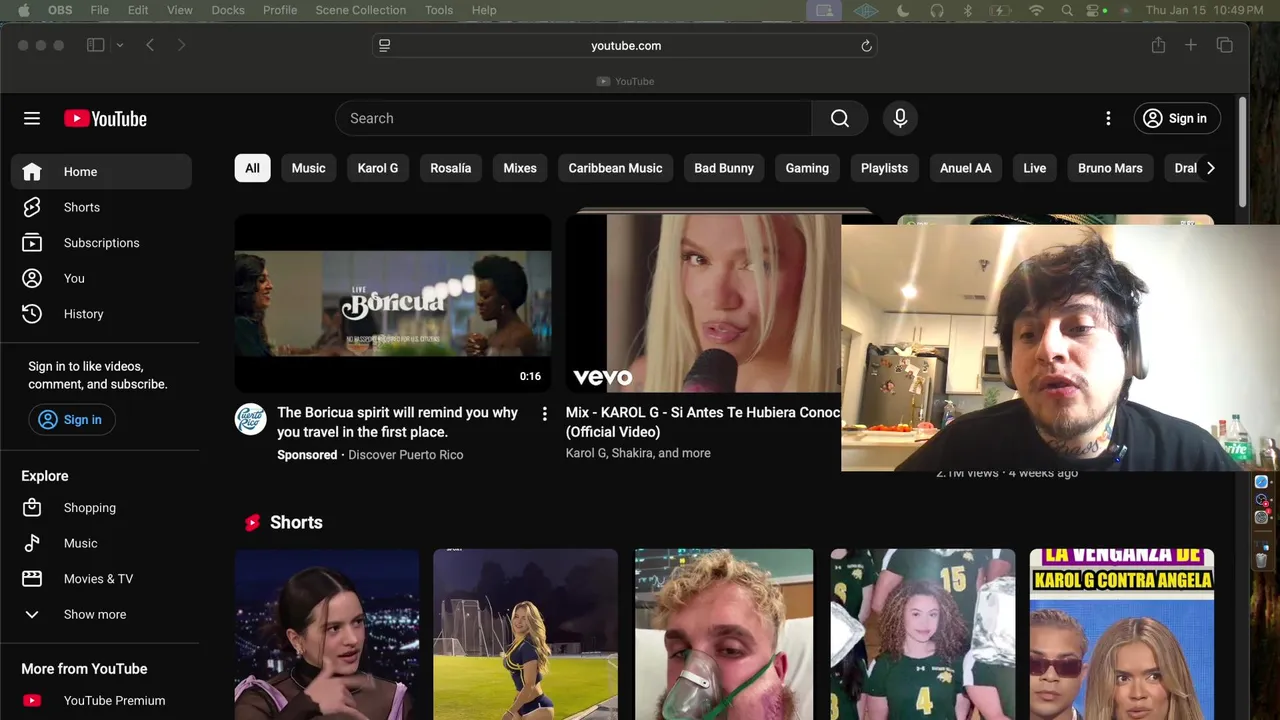
Task: Open a new Safari tab
Action: click(1190, 45)
